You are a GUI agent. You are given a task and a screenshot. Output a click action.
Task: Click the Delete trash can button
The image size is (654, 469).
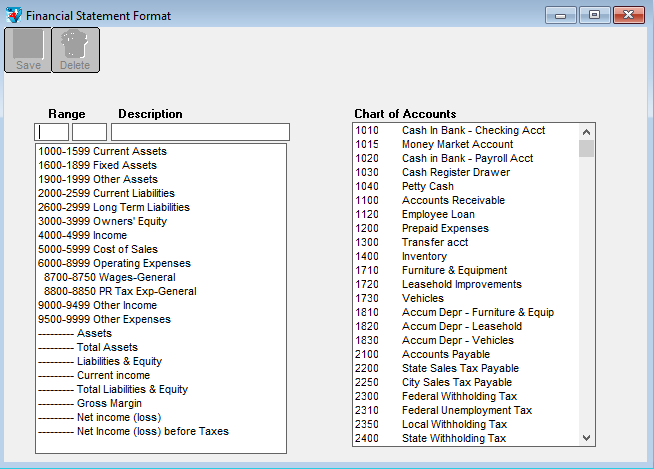click(x=75, y=49)
